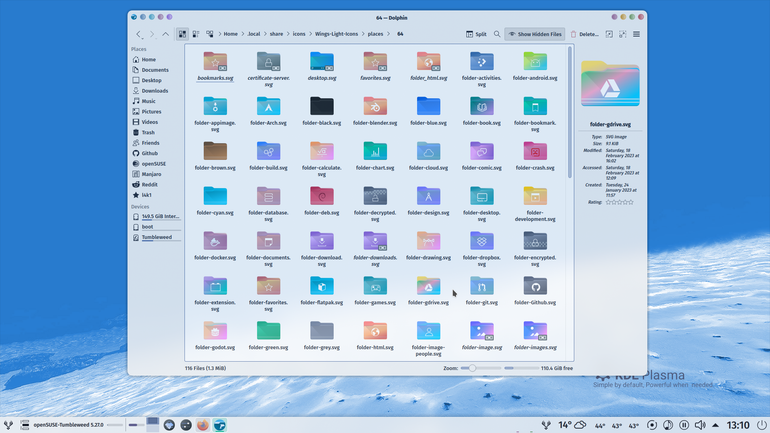Switch to Details tree view mode

click(x=210, y=34)
